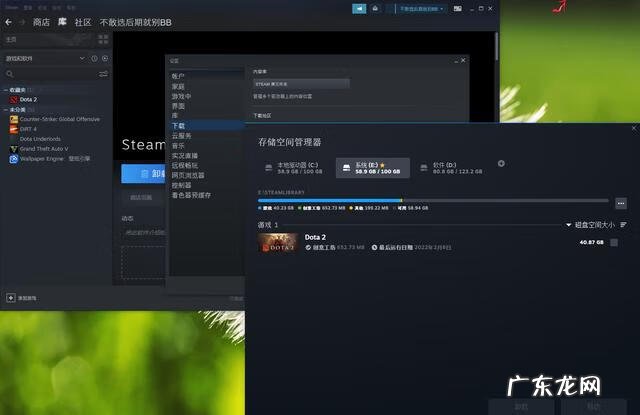This screenshot has width=640, height=415.
Task: Select Dota Underlords in the library list
Action: click(x=40, y=139)
